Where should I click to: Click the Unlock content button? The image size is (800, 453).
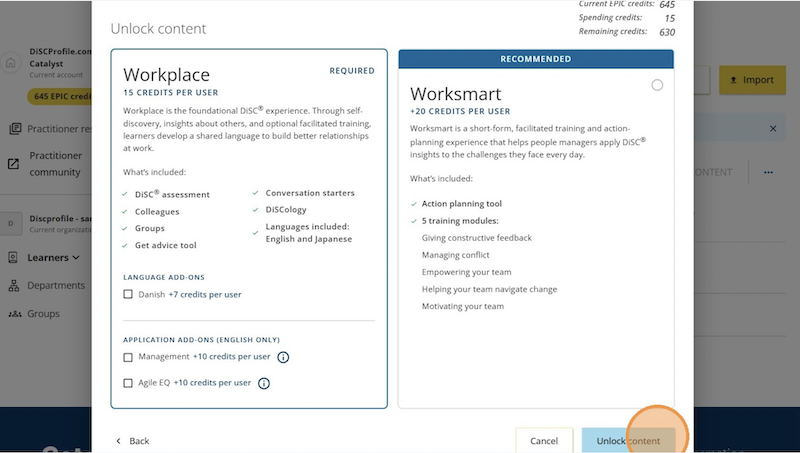click(x=628, y=441)
